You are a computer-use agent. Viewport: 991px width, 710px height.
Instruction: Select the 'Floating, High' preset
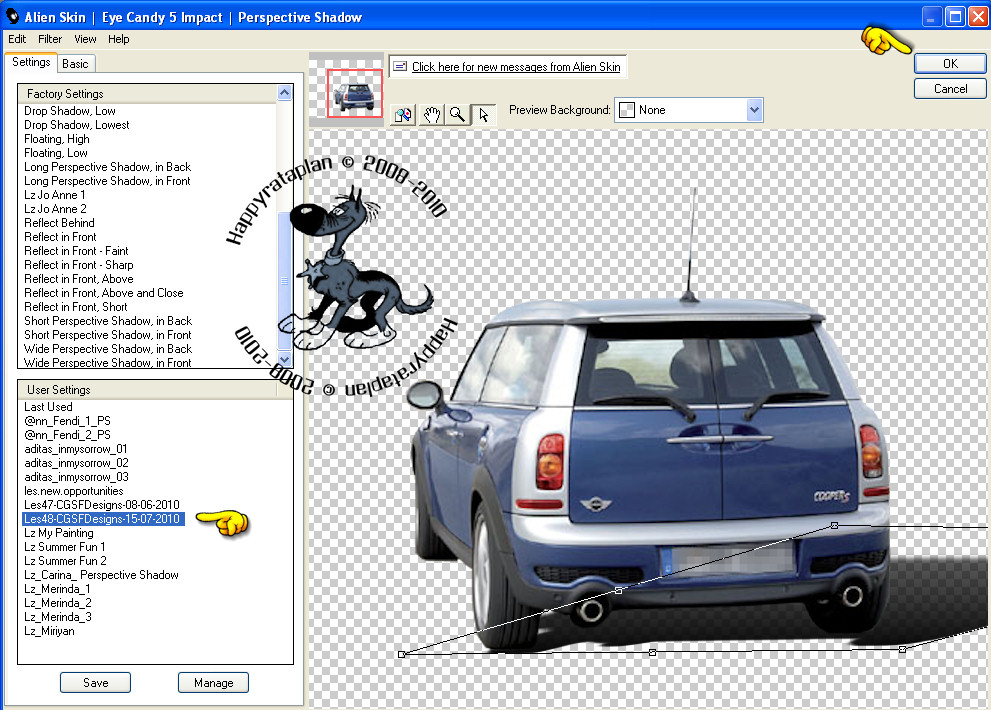tap(57, 139)
